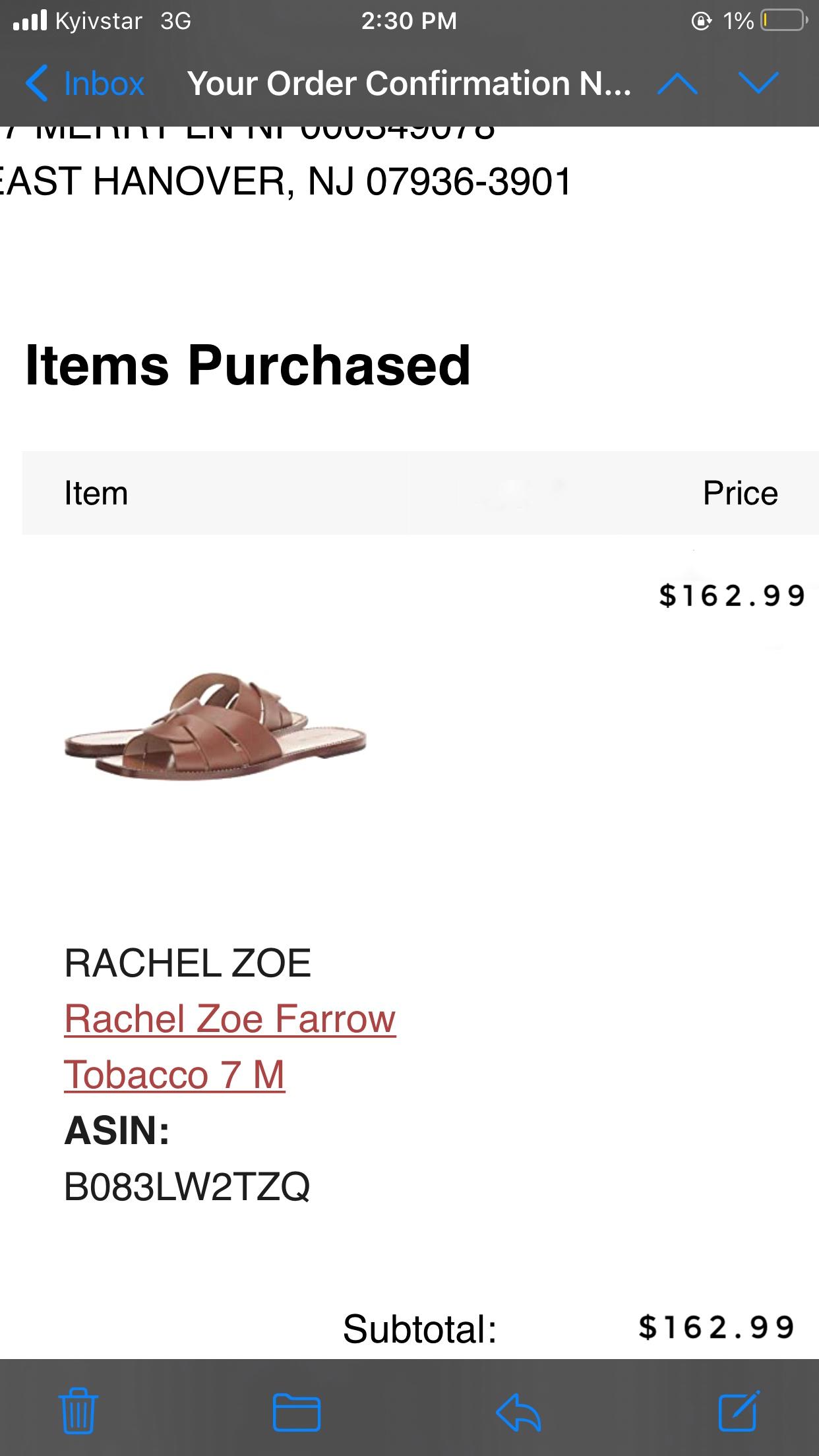Tap the sandal product thumbnail
This screenshot has height=1456, width=819.
click(x=215, y=725)
